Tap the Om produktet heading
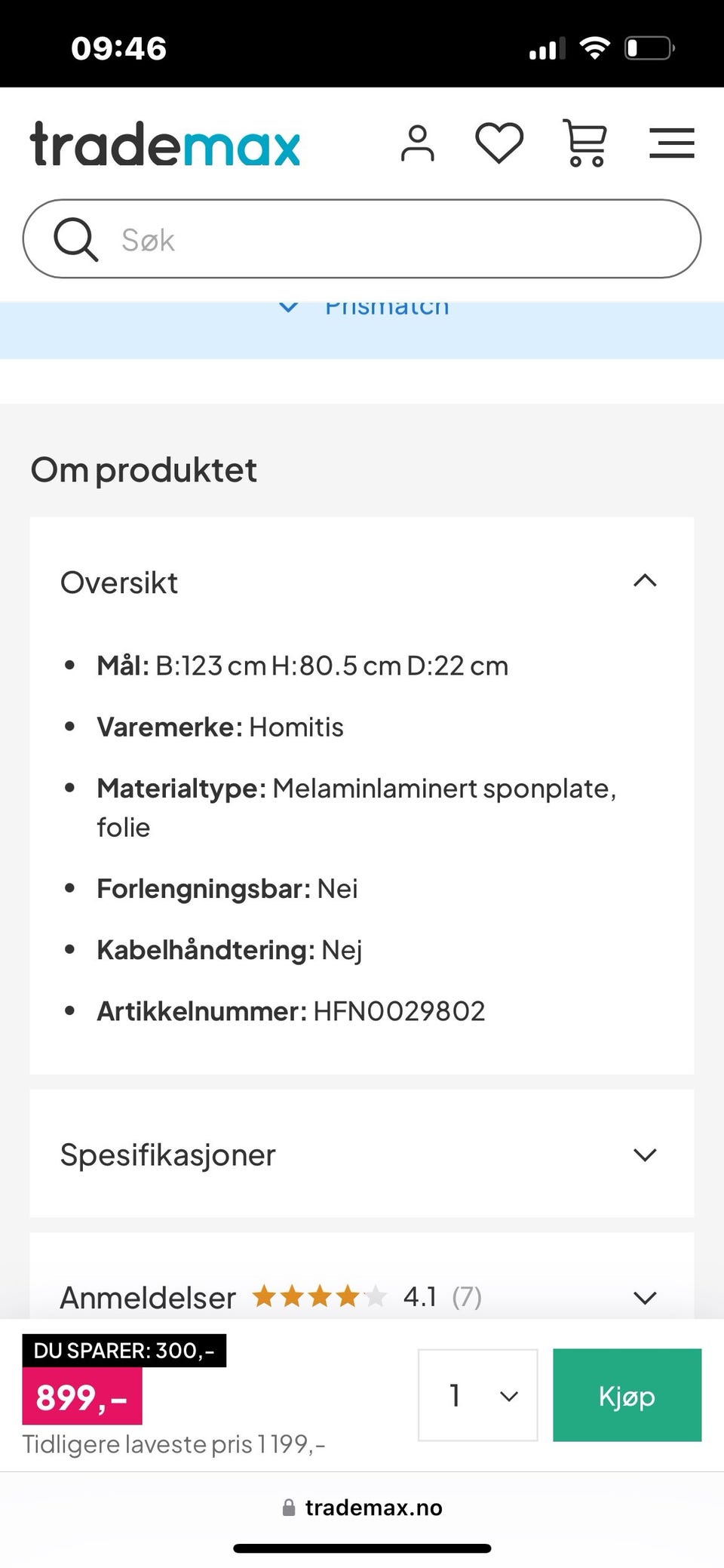The image size is (724, 1568). 143,470
